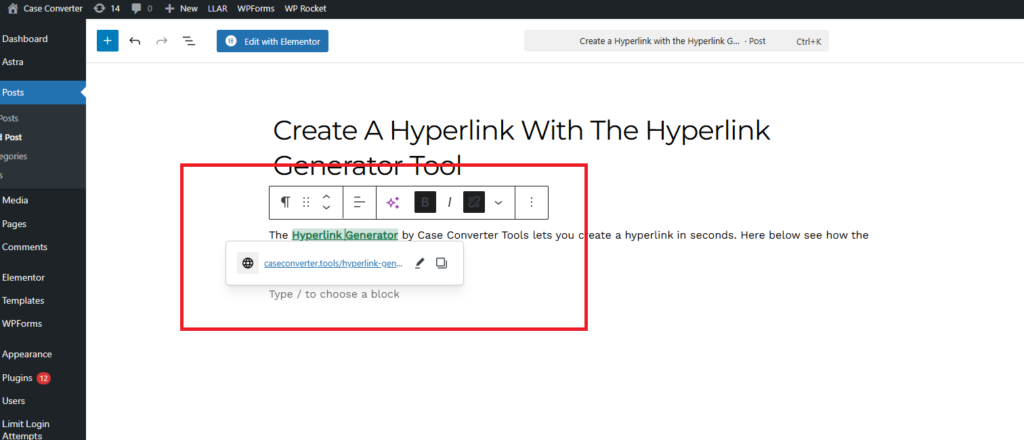Image resolution: width=1024 pixels, height=440 pixels.
Task: Edit the link using the pencil icon
Action: 419,263
